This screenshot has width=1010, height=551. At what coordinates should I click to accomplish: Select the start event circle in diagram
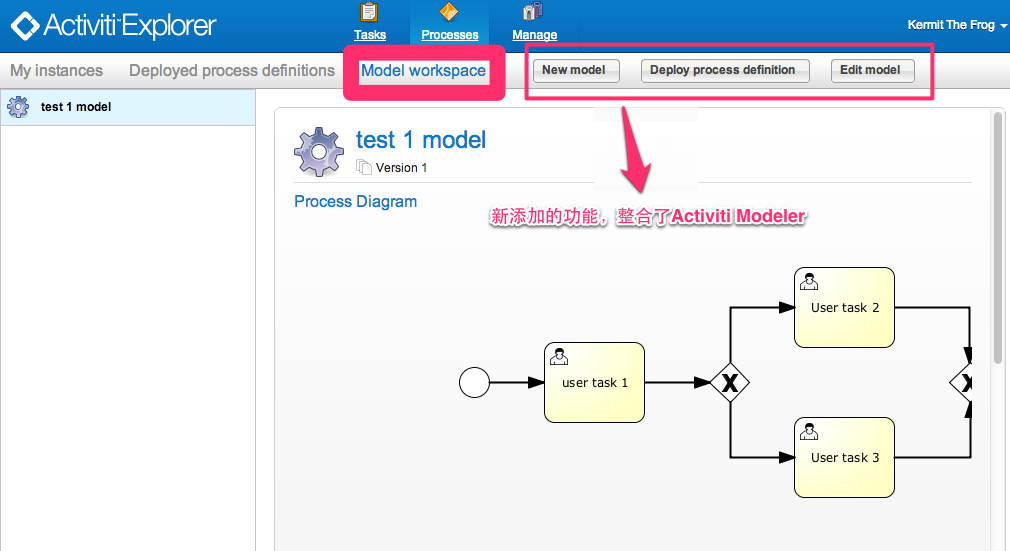coord(474,382)
